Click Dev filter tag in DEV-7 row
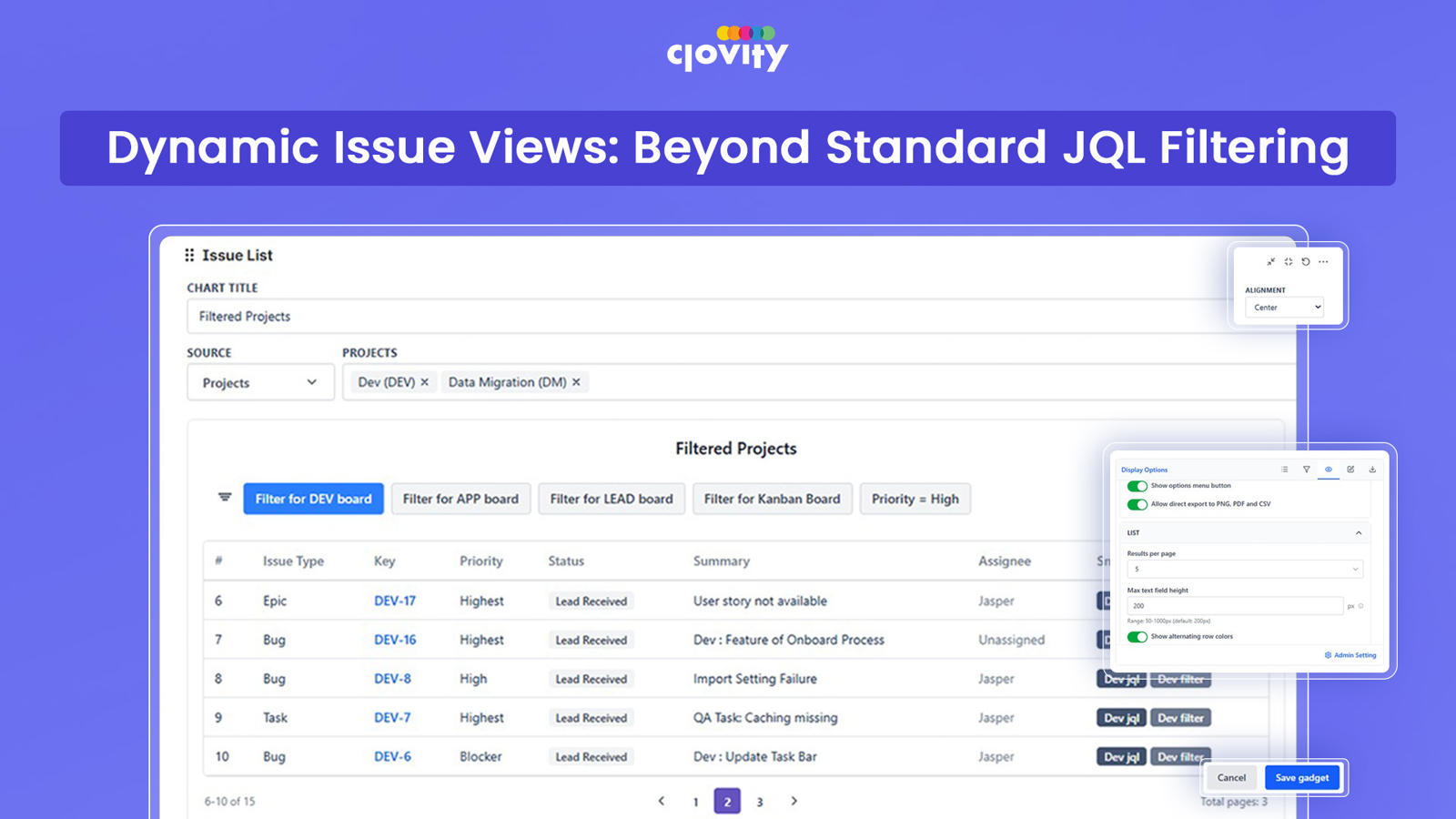The height and width of the screenshot is (819, 1456). [x=1180, y=718]
